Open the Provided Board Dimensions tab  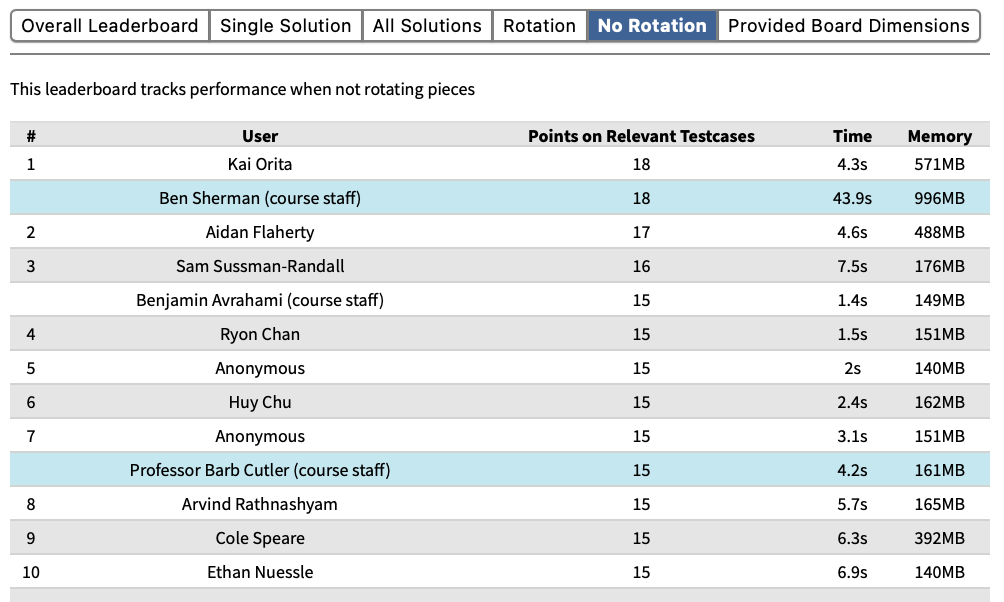[848, 26]
